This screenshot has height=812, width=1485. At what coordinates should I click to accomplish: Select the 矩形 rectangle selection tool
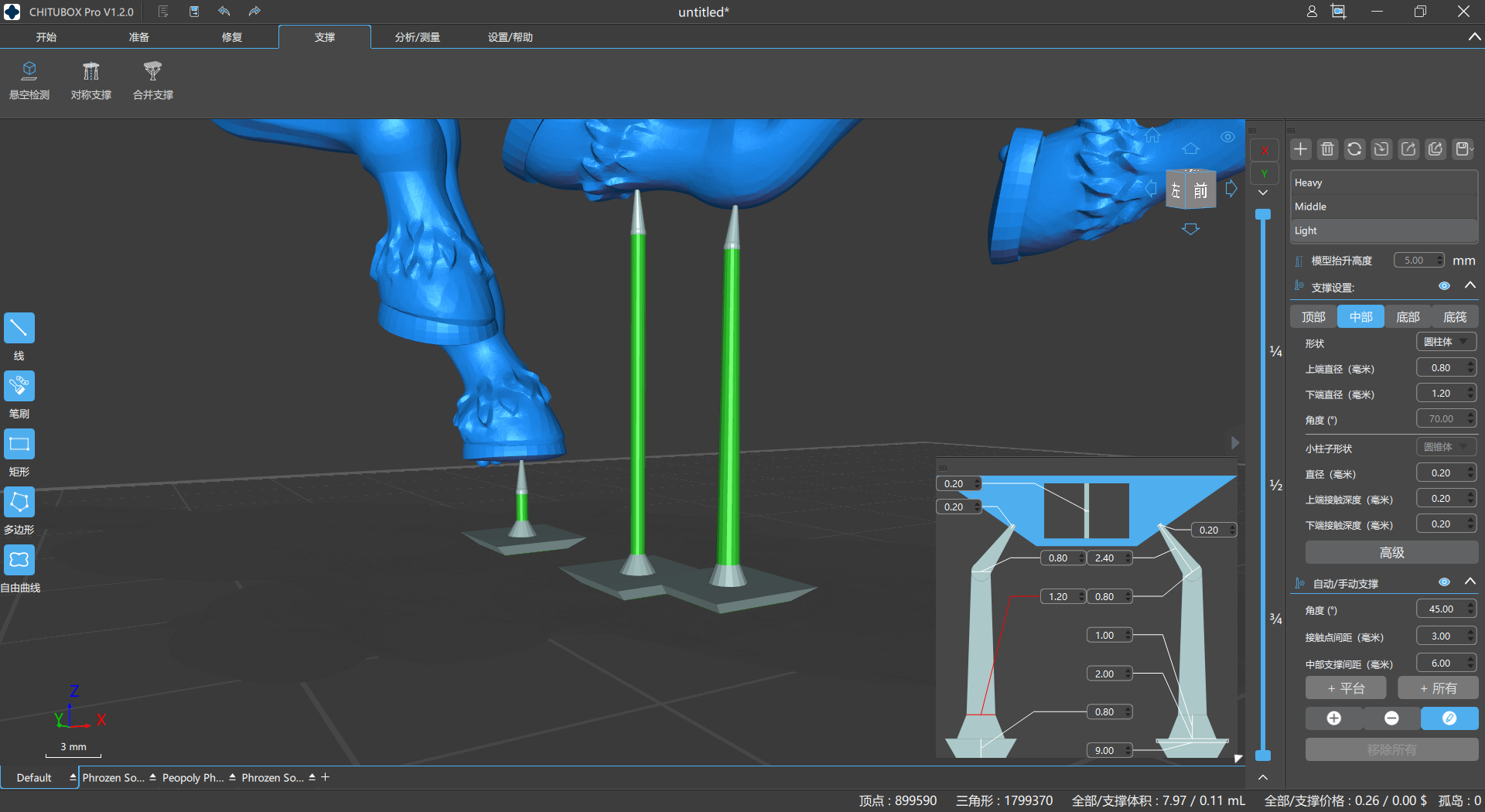click(x=19, y=444)
